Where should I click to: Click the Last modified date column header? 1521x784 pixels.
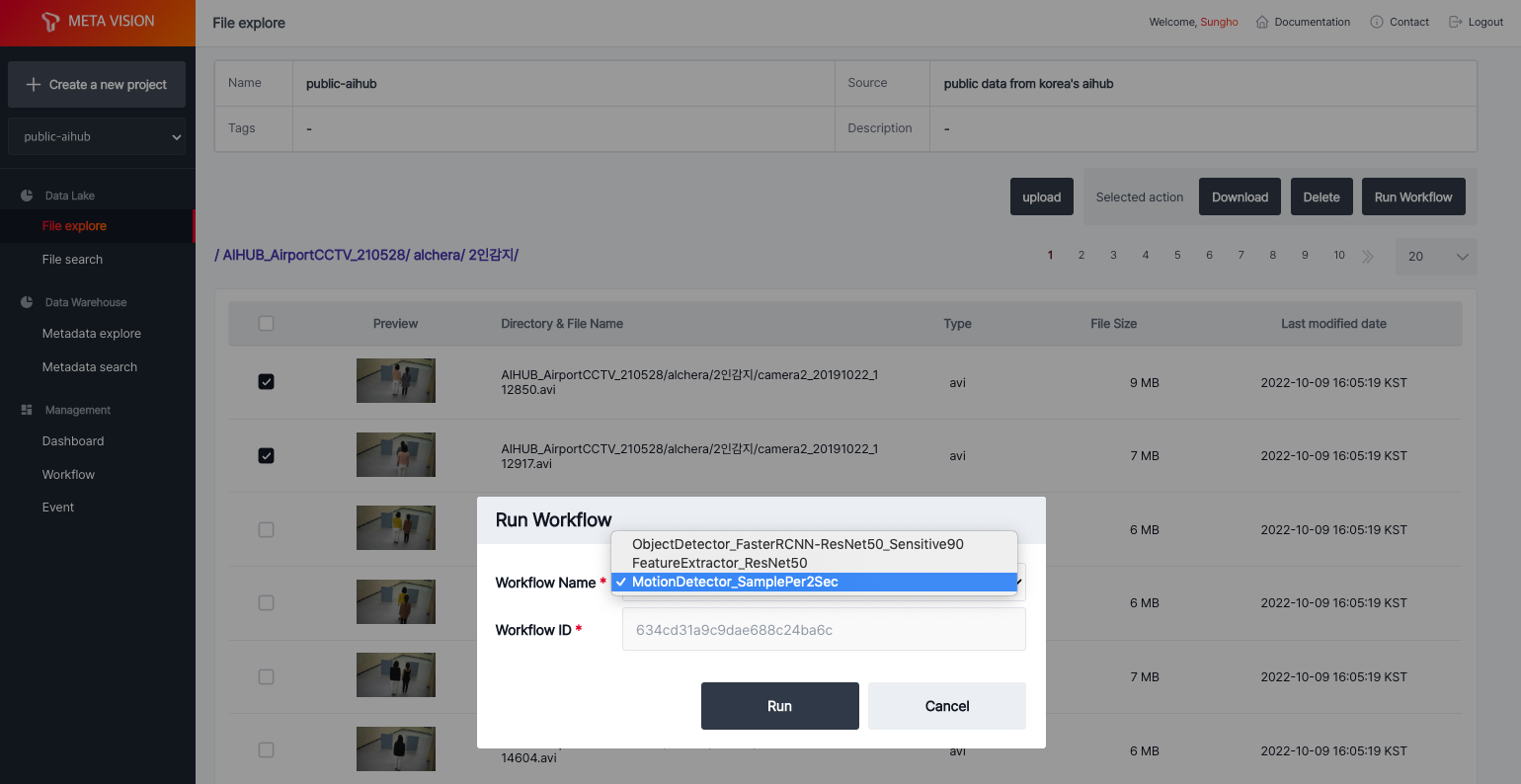[1333, 324]
